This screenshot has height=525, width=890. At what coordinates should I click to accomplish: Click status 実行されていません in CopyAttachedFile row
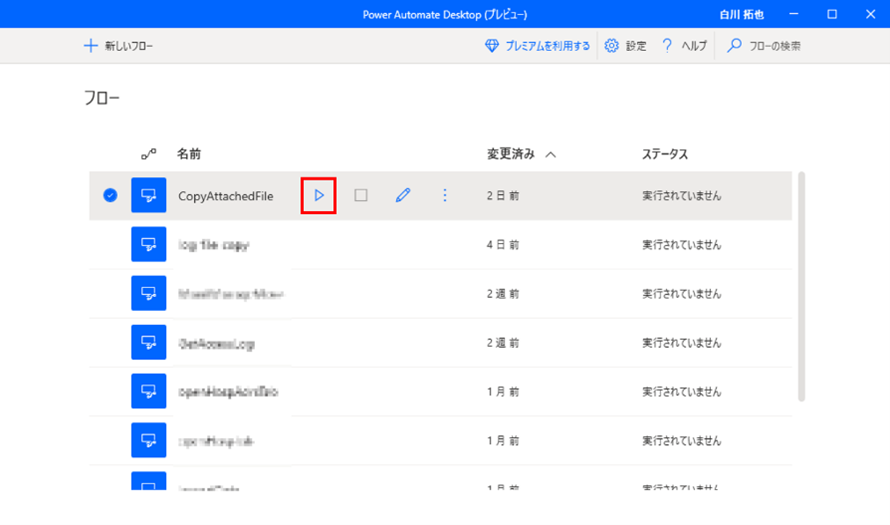(x=681, y=196)
